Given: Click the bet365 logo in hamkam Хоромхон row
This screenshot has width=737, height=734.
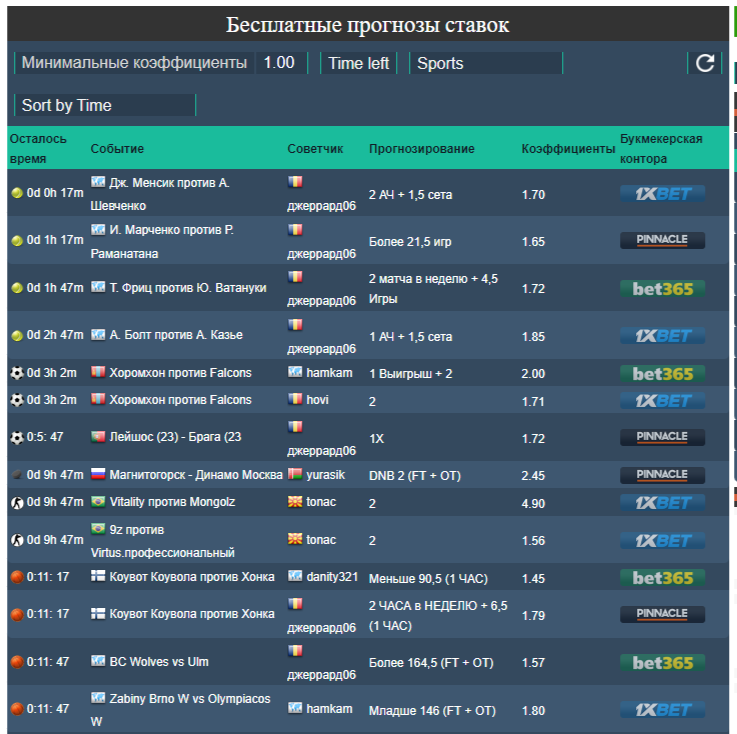Looking at the screenshot, I should (662, 374).
